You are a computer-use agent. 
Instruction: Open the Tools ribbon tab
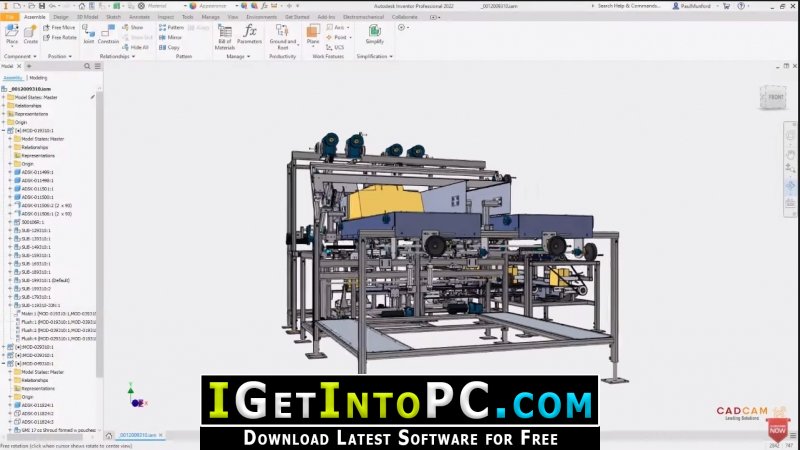point(188,17)
